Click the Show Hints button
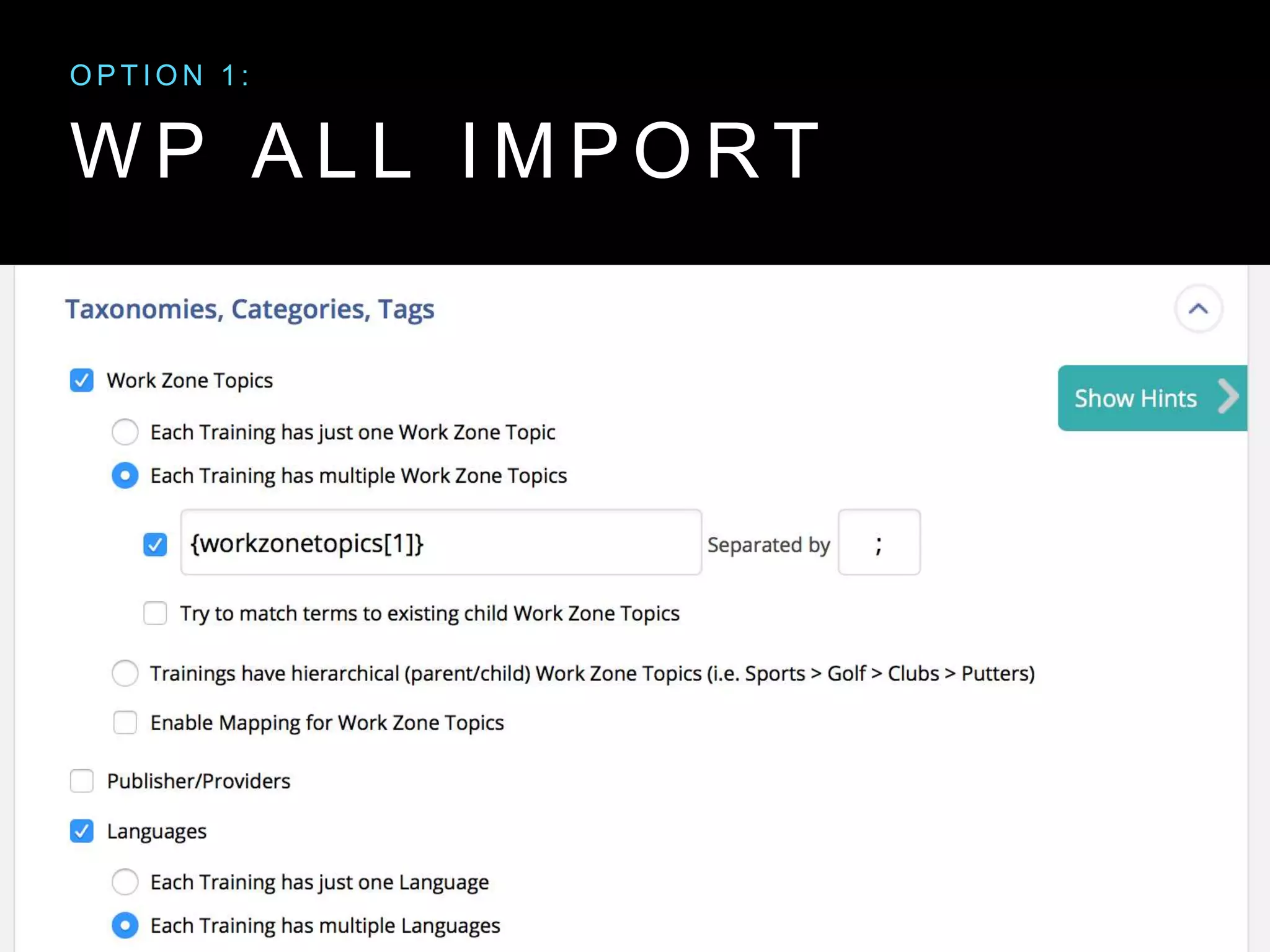1270x952 pixels. [1135, 398]
